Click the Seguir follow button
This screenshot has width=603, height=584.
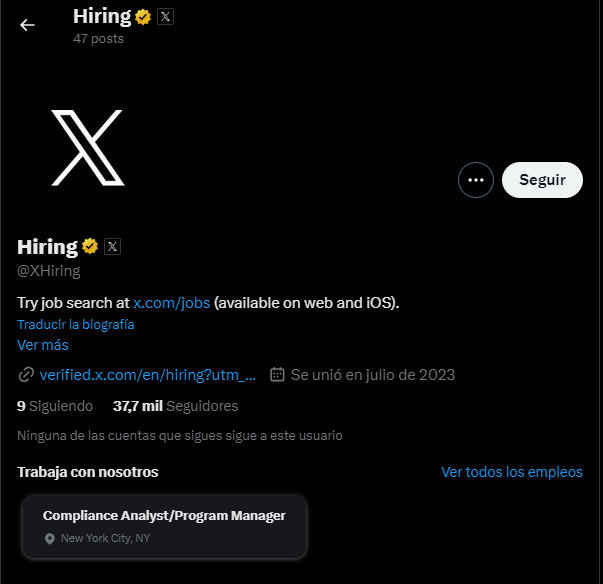542,180
